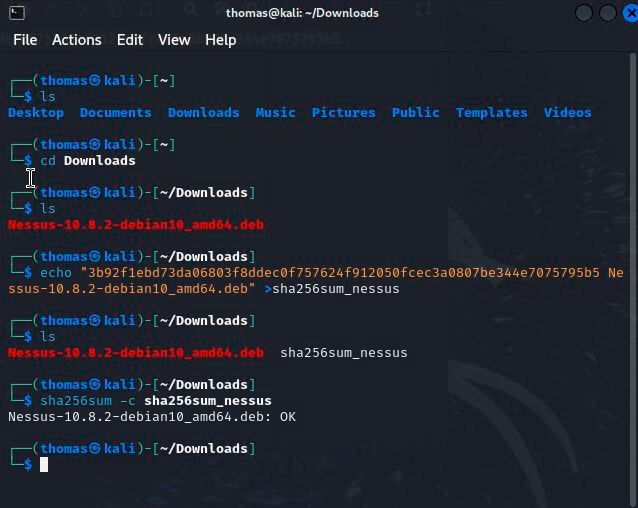
Task: Open the Actions menu
Action: (76, 40)
